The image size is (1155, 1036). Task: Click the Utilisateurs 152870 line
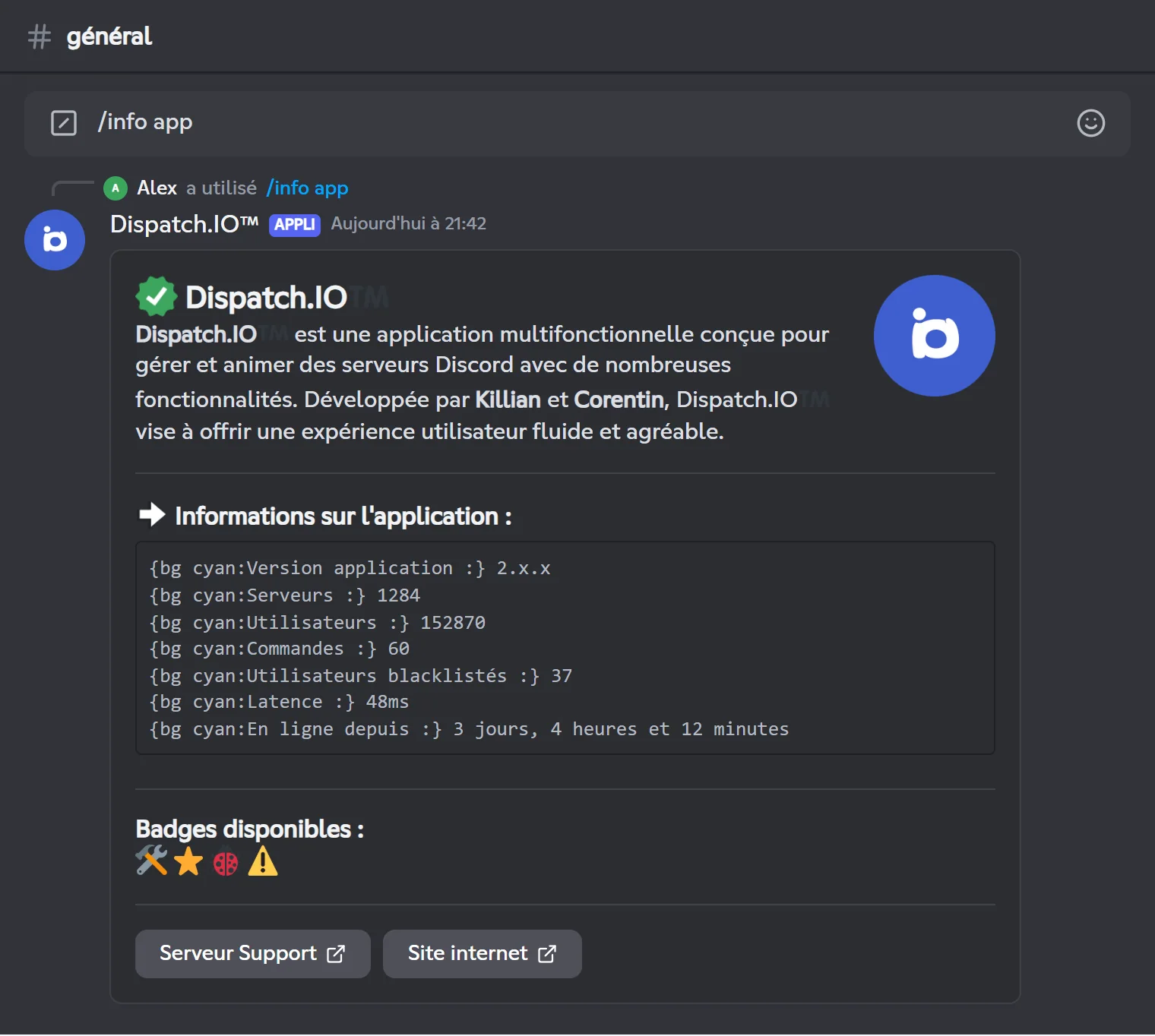pyautogui.click(x=318, y=624)
